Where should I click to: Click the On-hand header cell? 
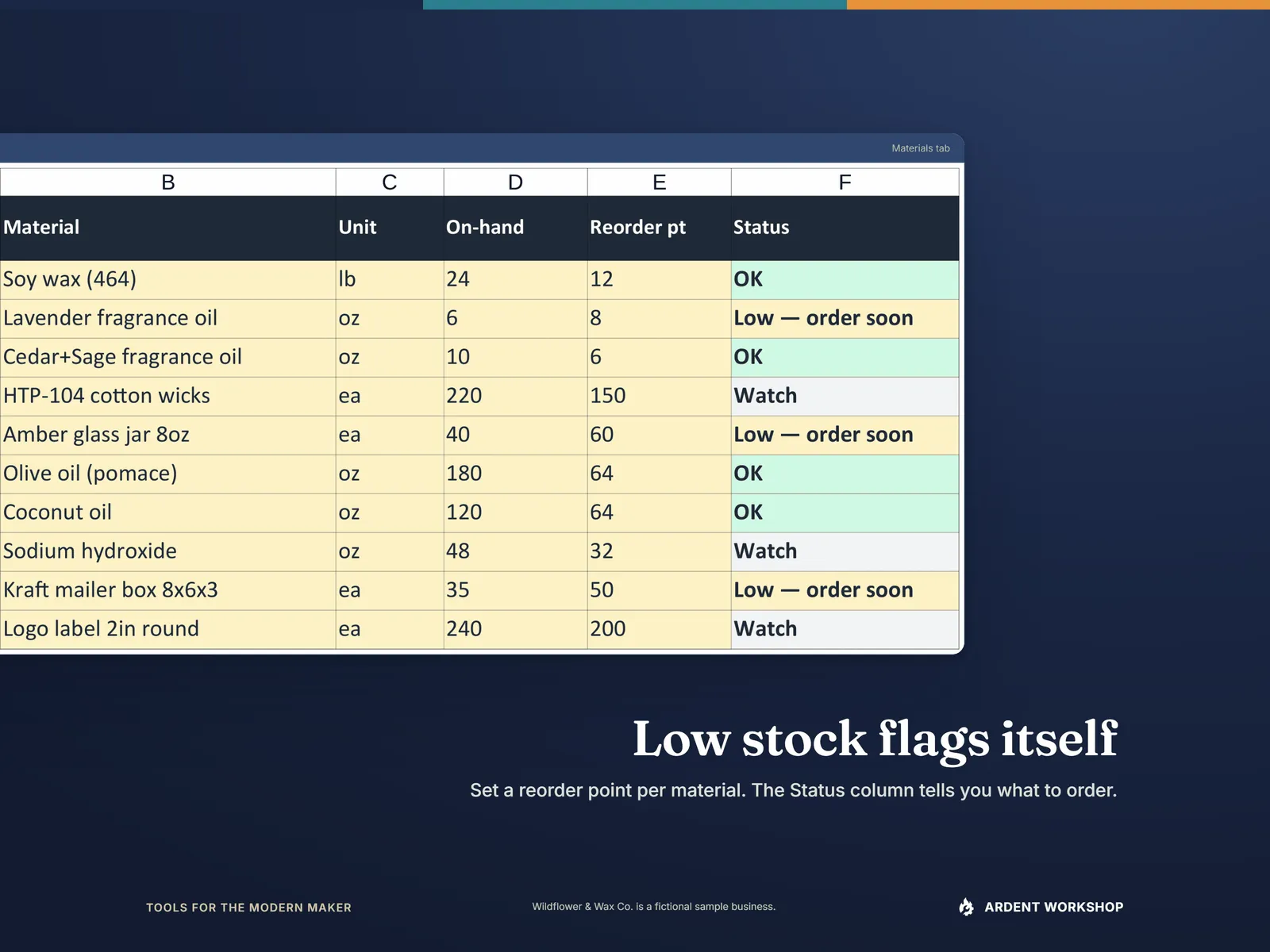point(515,228)
